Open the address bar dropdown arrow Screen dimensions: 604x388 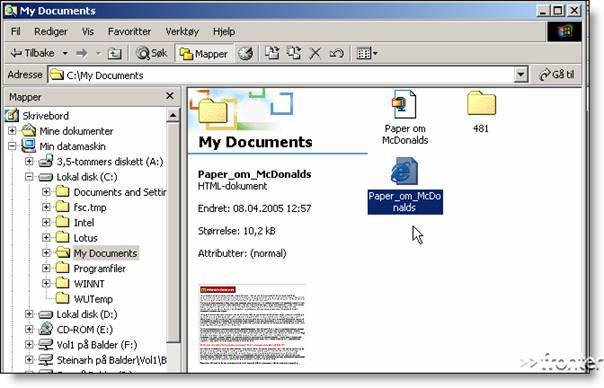520,74
